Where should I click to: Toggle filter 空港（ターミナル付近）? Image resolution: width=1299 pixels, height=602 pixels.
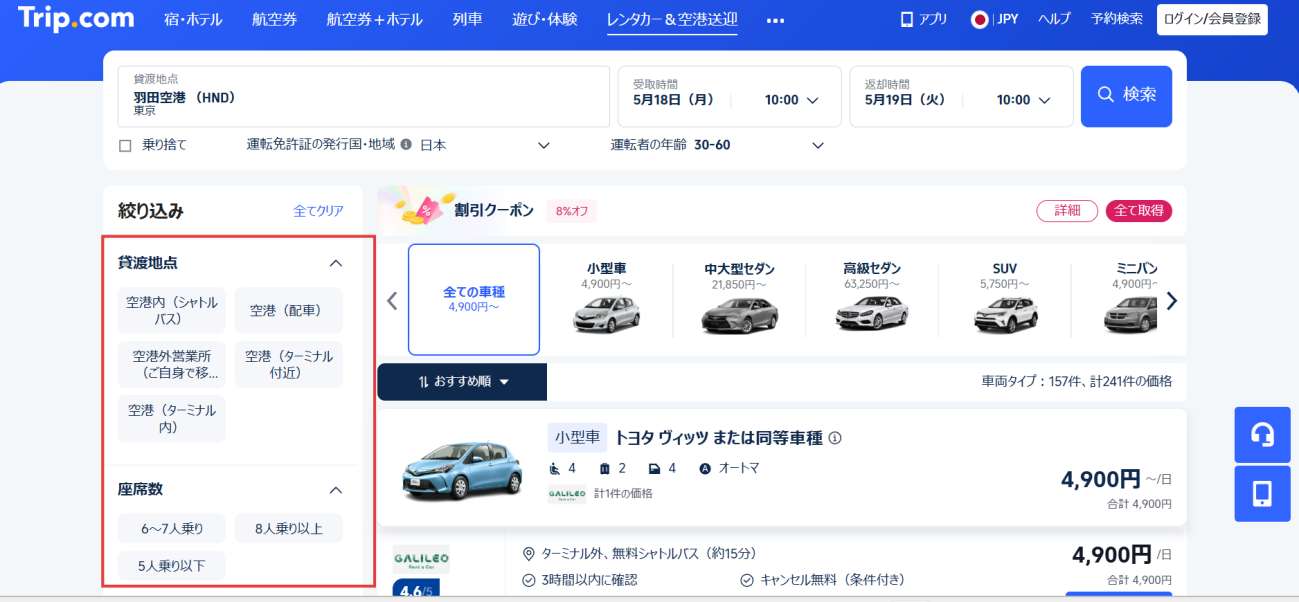[x=289, y=364]
